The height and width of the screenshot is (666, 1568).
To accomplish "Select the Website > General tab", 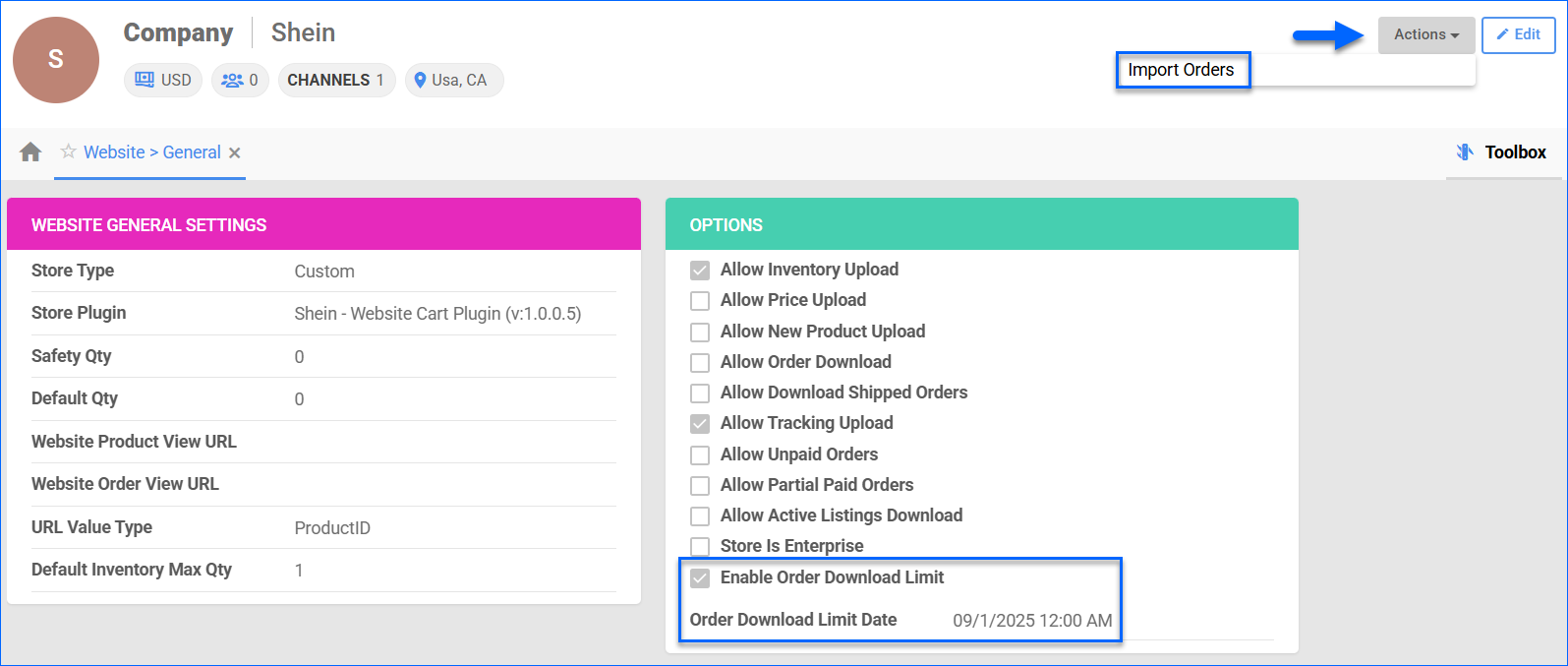I will [x=152, y=152].
